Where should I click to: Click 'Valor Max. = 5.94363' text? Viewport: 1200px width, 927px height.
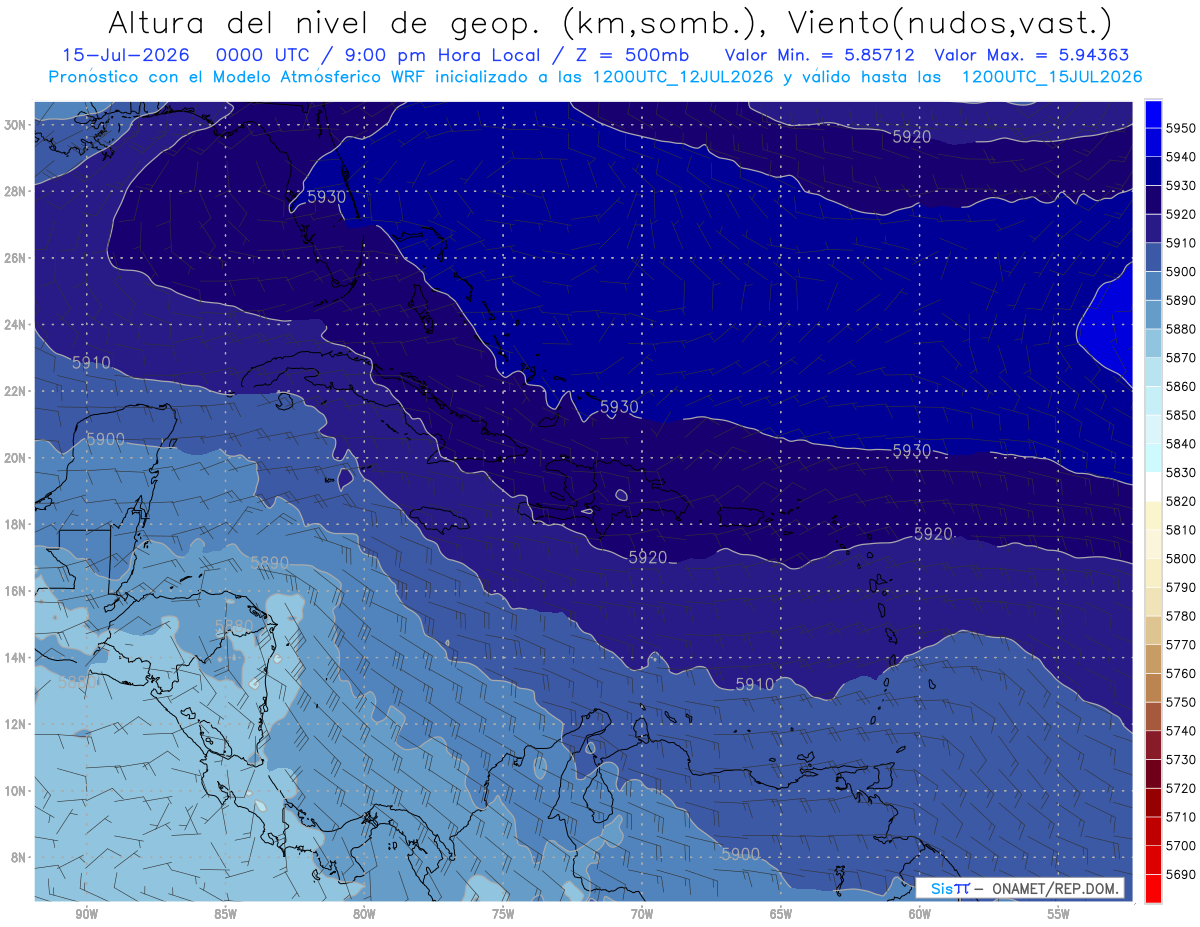click(1032, 55)
